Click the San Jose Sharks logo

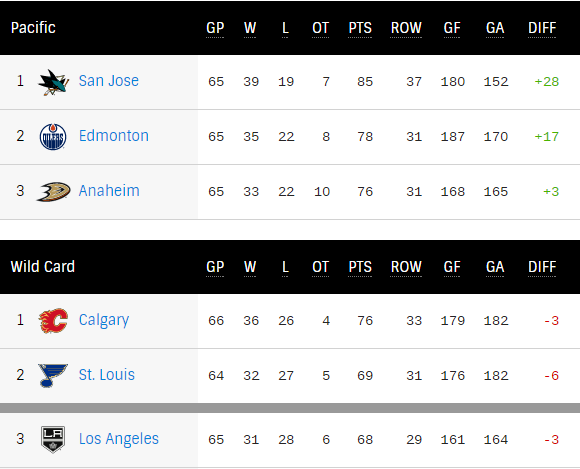53,82
